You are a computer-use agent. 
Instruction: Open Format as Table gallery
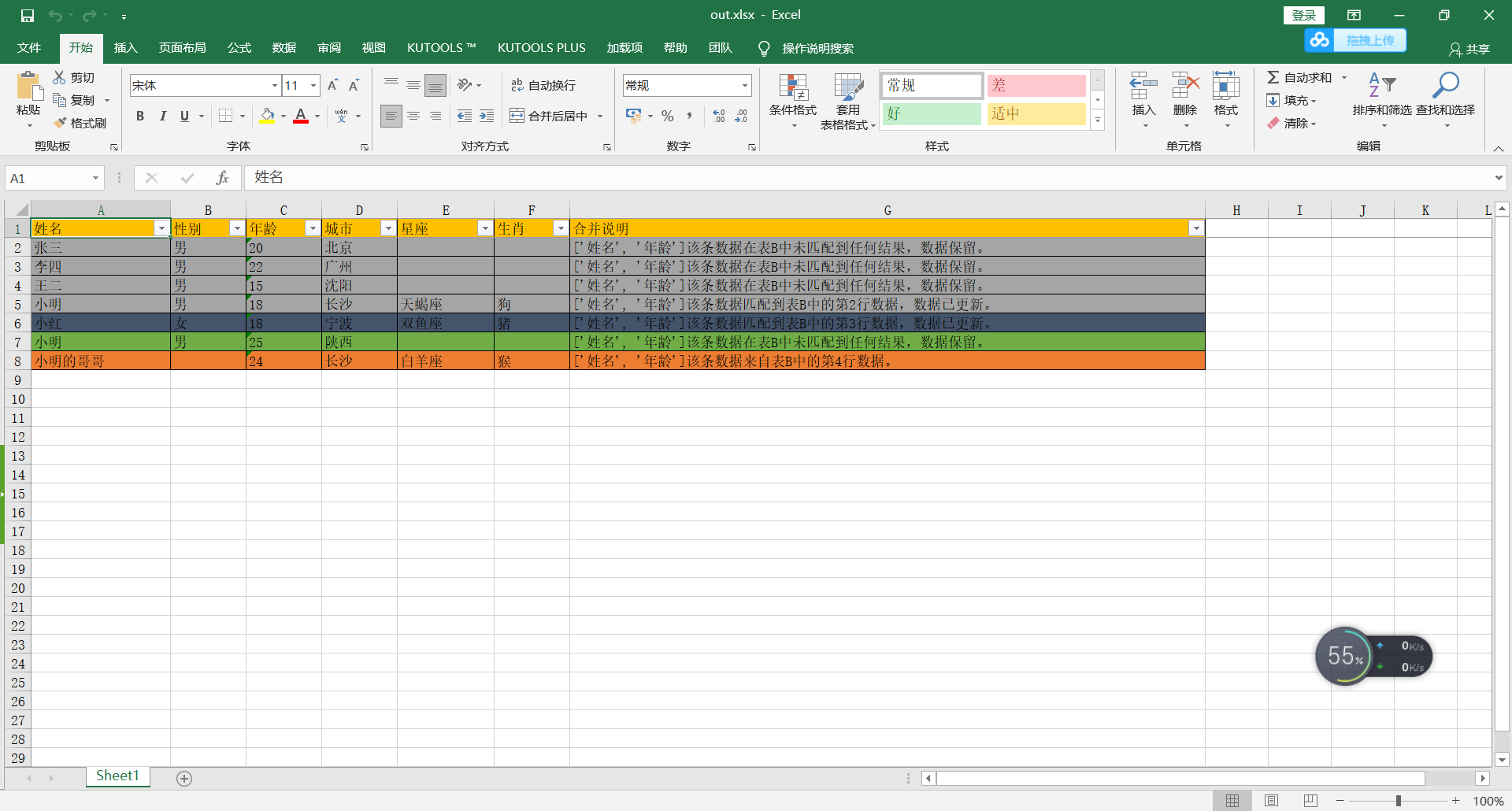pyautogui.click(x=848, y=101)
